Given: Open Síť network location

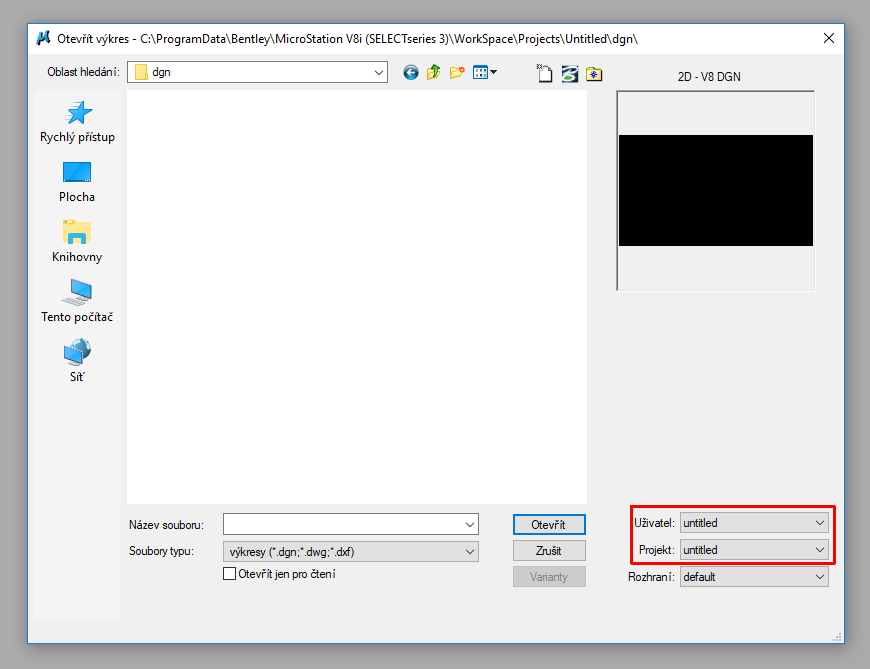Looking at the screenshot, I should point(77,362).
